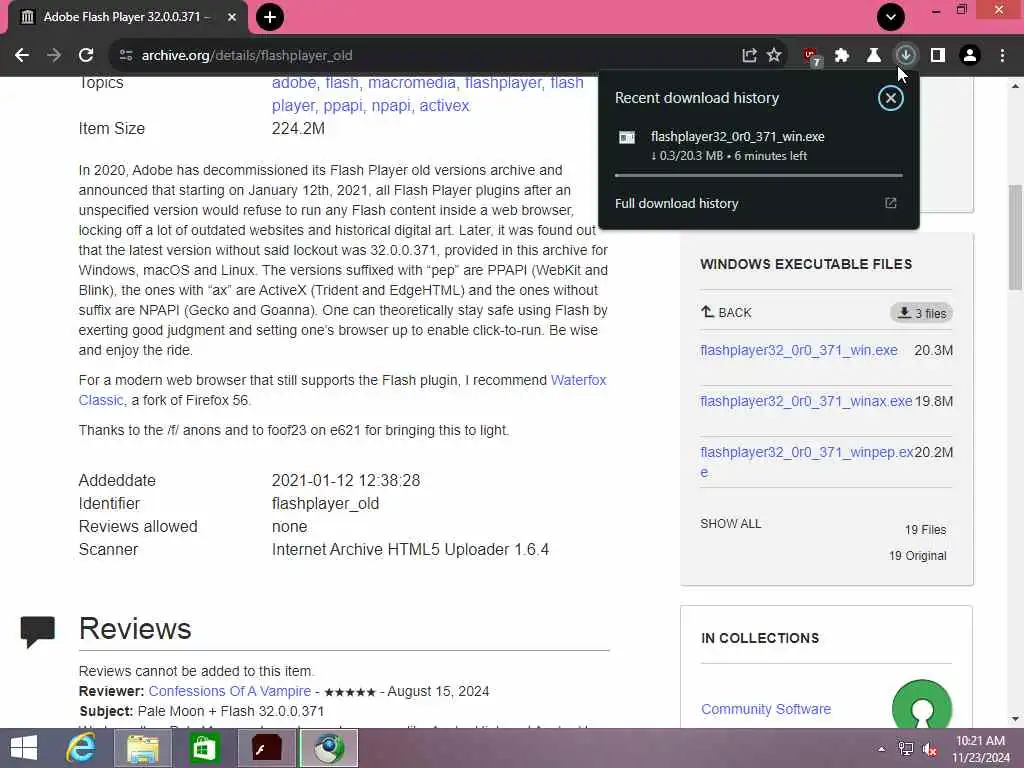Click the 19 Original count
The height and width of the screenshot is (768, 1024).
pos(918,556)
